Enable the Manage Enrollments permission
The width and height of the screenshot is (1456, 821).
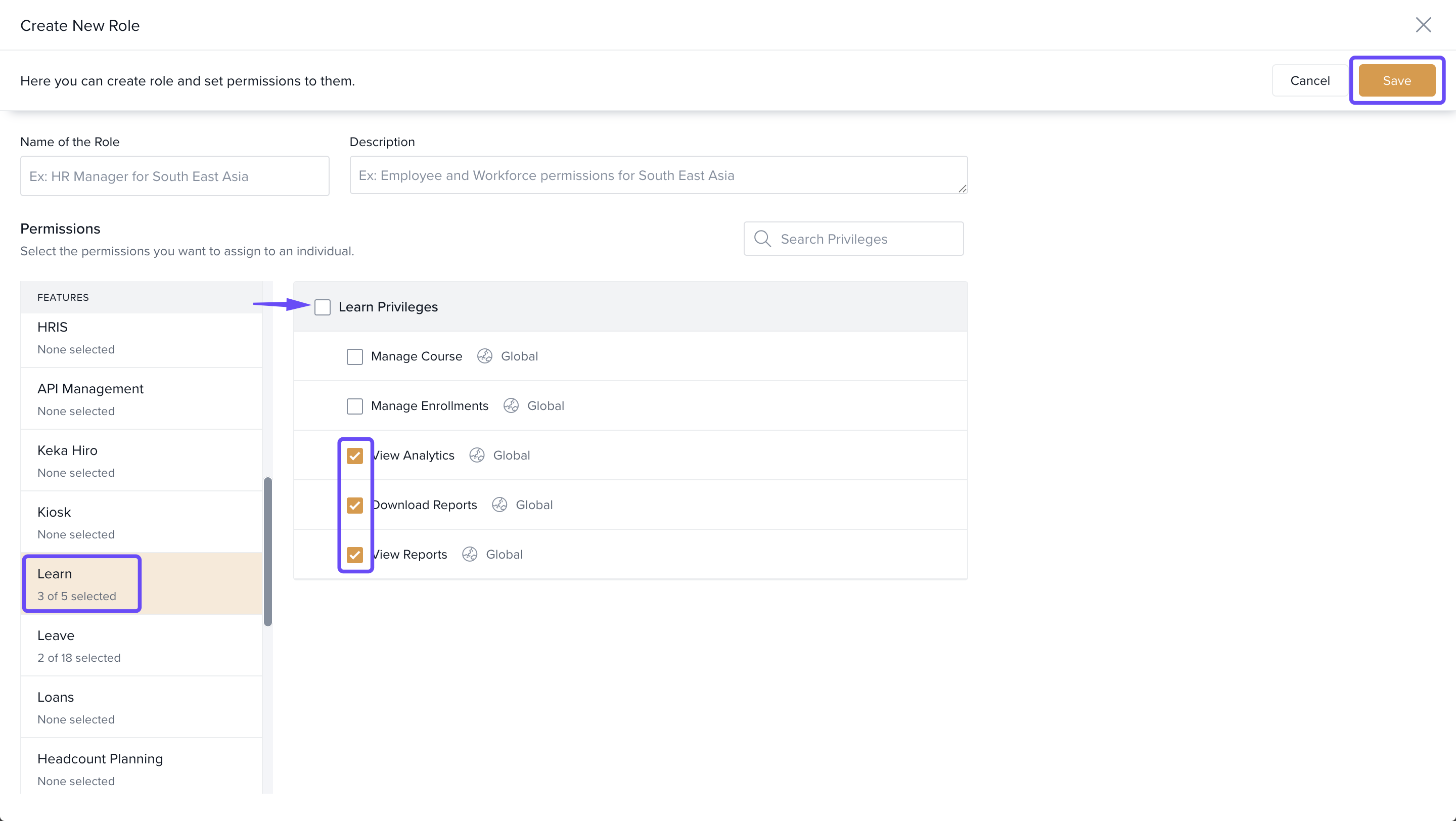354,406
